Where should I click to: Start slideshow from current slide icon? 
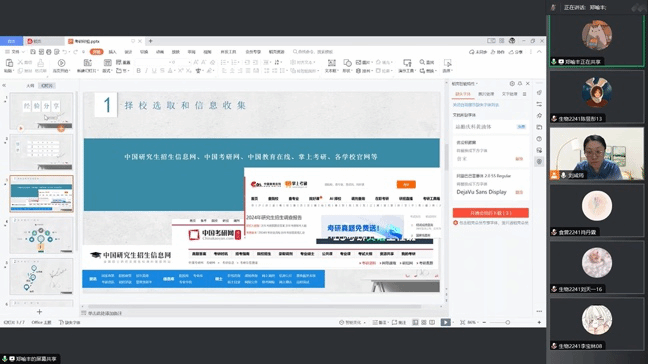(61, 63)
